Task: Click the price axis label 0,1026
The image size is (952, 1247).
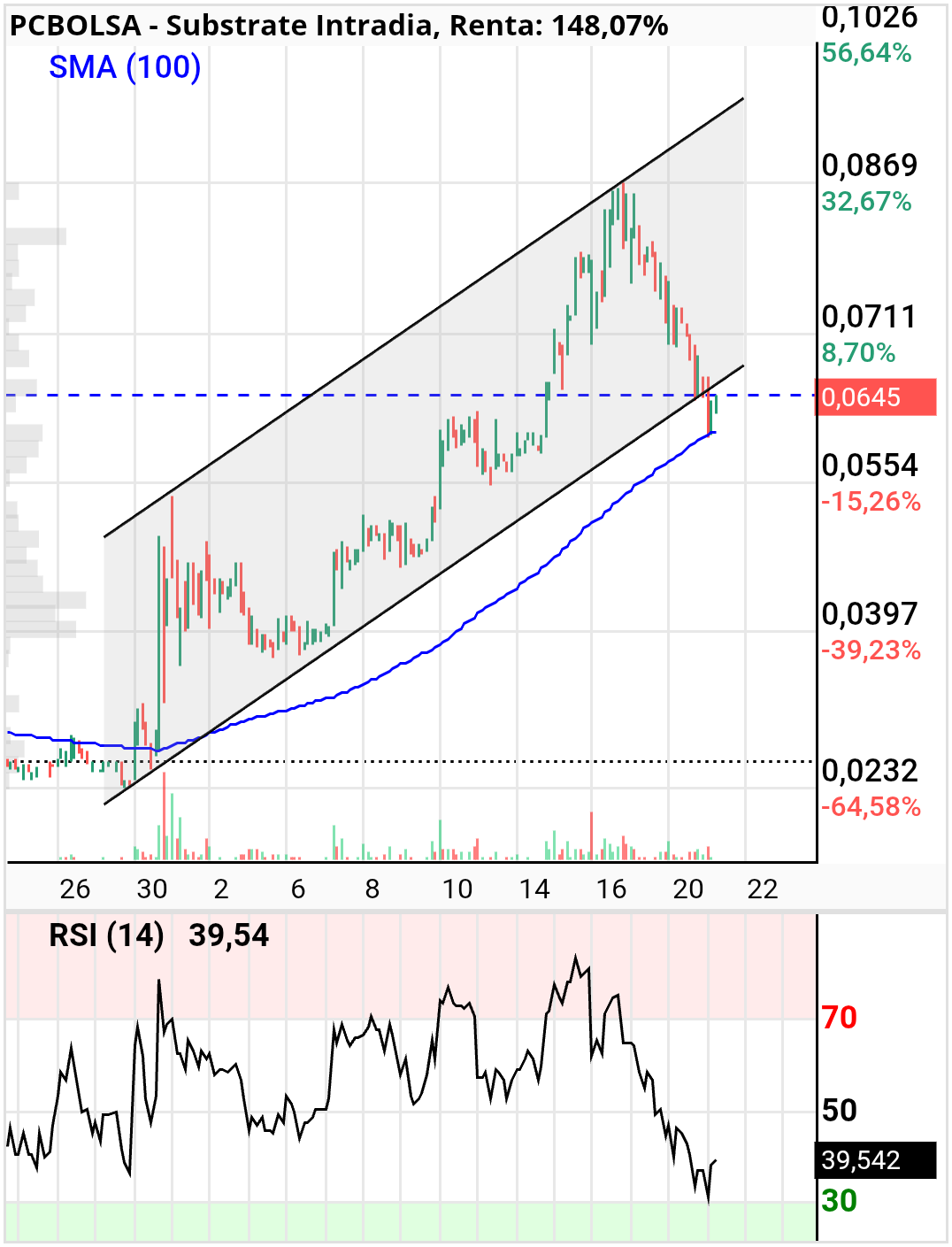Action: click(870, 17)
